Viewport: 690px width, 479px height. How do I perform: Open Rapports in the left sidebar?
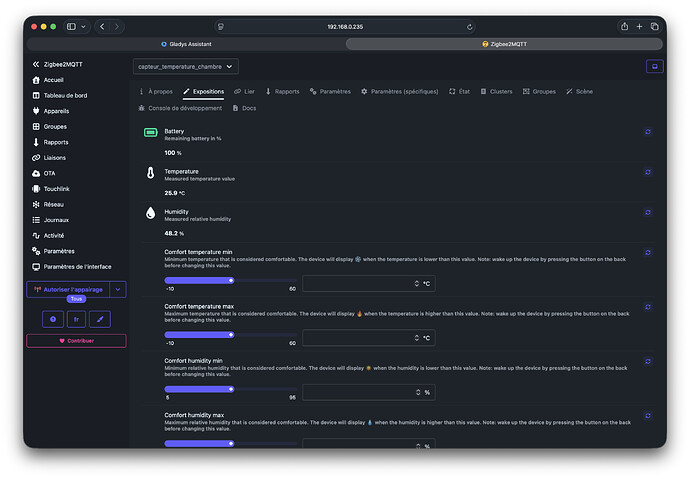tap(51, 142)
